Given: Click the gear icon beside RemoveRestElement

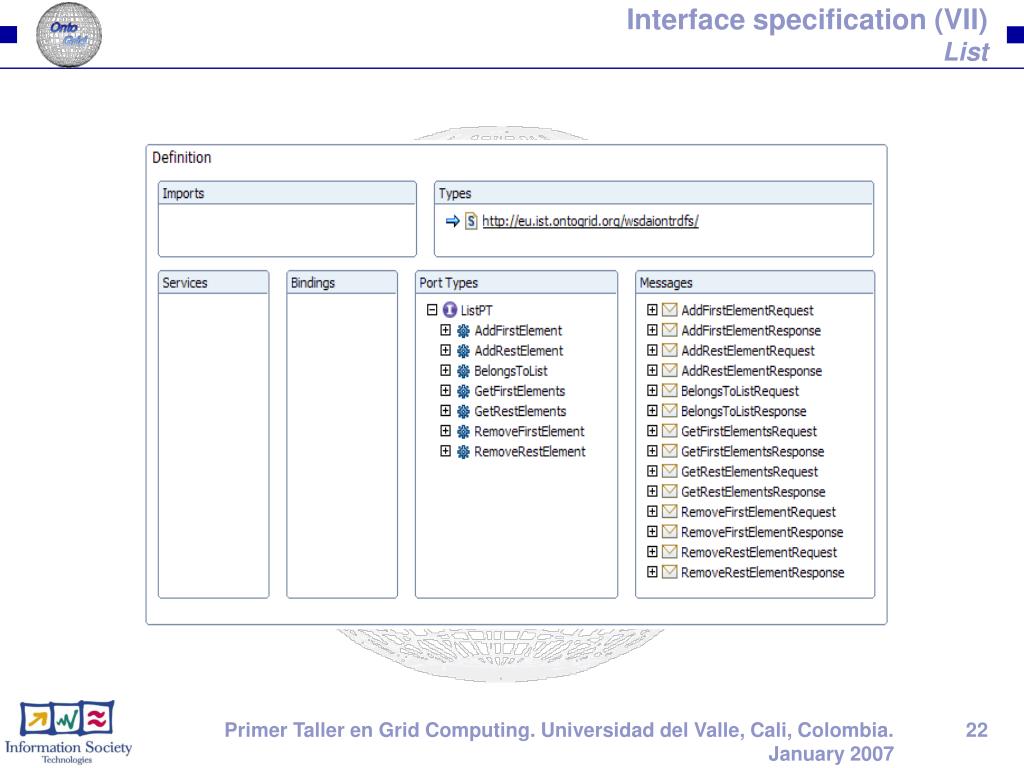Looking at the screenshot, I should click(x=463, y=452).
